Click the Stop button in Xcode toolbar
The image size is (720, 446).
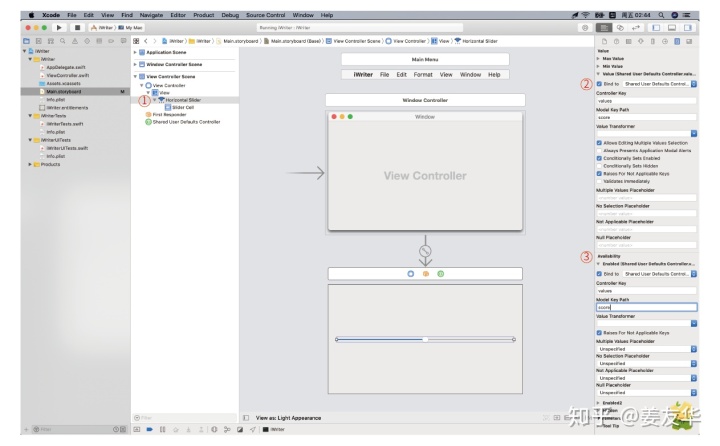point(77,28)
